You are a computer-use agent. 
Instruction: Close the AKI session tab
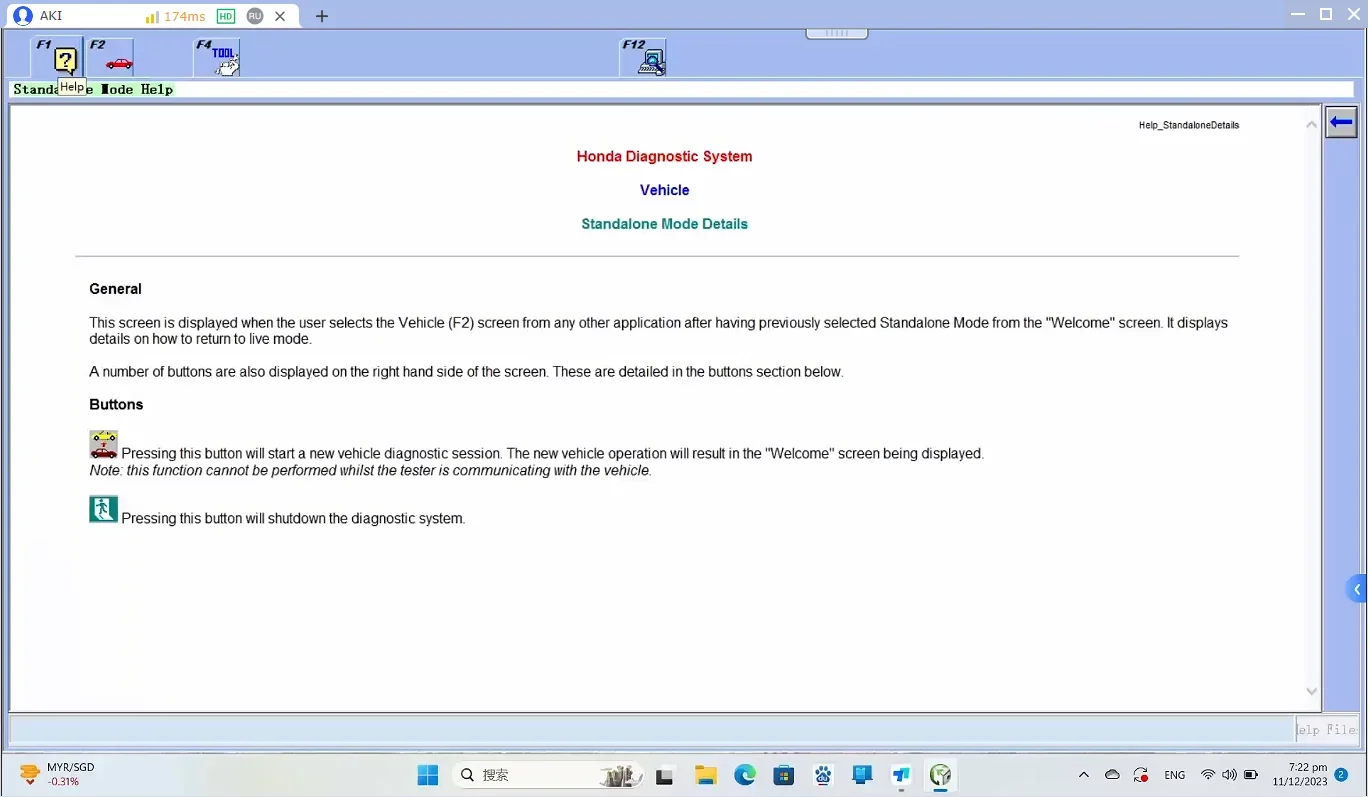point(281,16)
